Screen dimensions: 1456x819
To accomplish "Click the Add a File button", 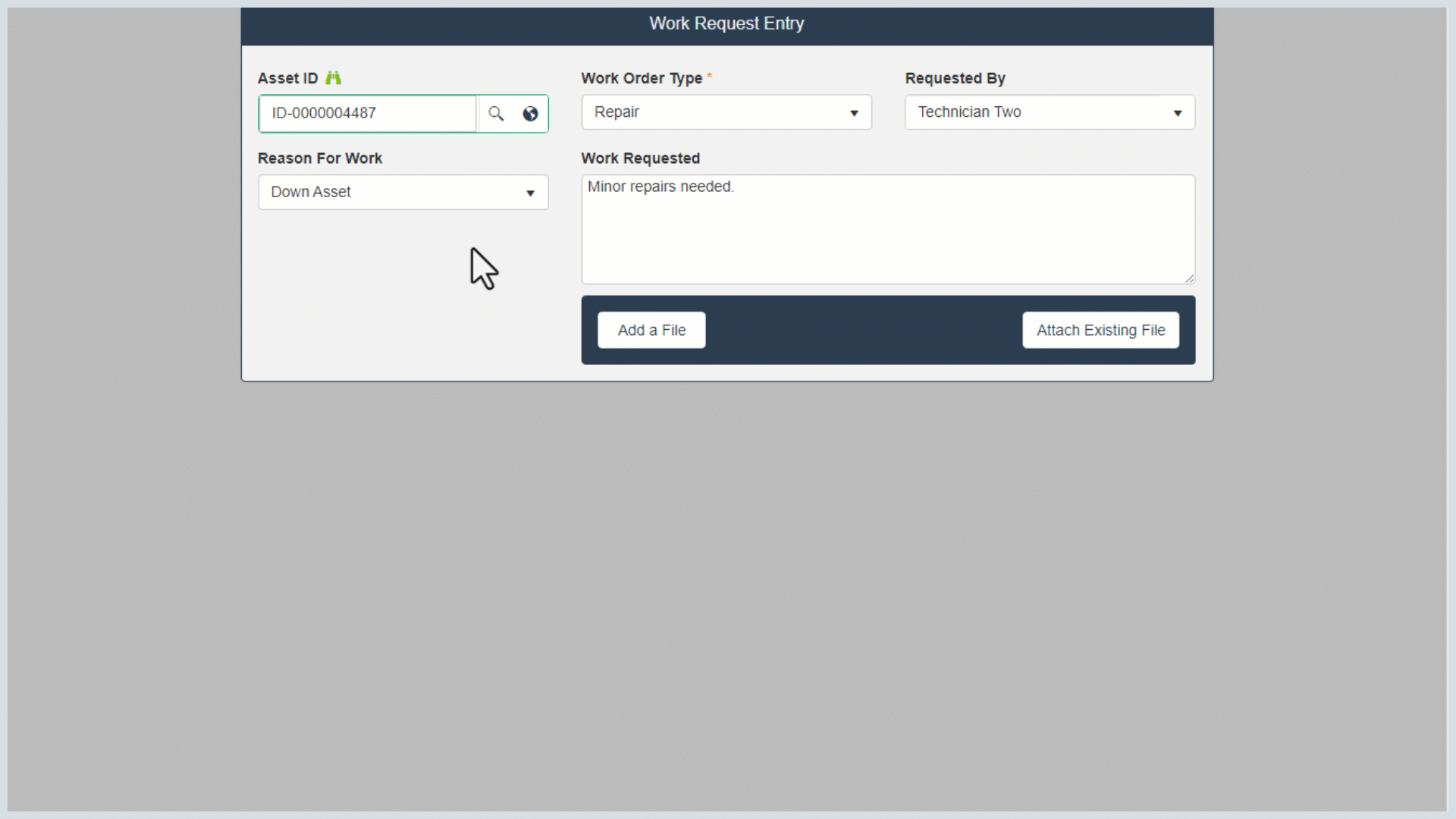I will tap(651, 331).
